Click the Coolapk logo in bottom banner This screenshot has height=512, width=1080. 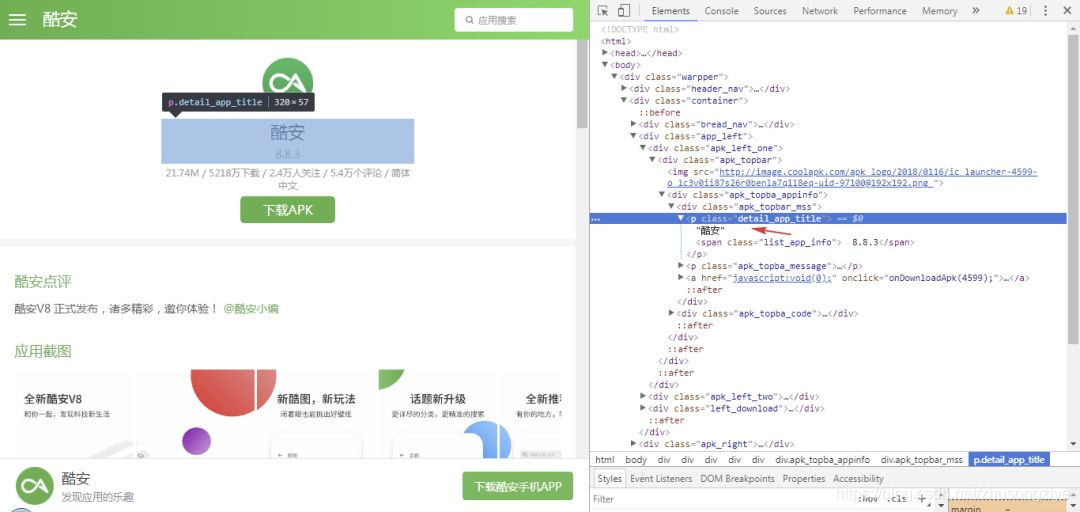click(x=34, y=486)
